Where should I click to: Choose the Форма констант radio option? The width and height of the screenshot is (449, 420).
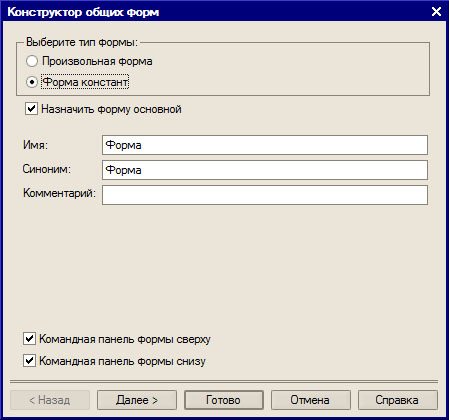point(32,82)
